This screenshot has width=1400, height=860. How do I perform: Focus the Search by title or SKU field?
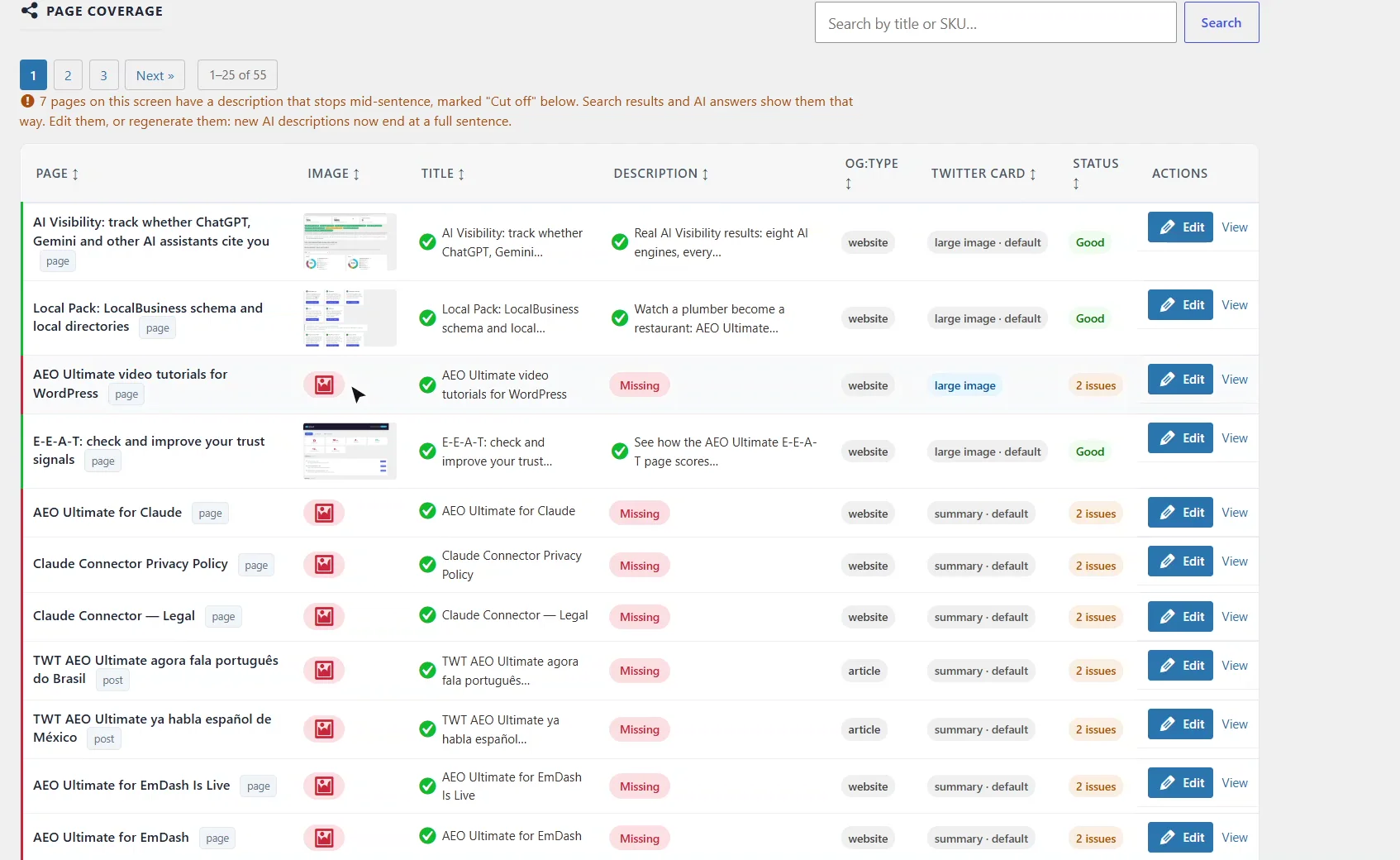click(995, 22)
